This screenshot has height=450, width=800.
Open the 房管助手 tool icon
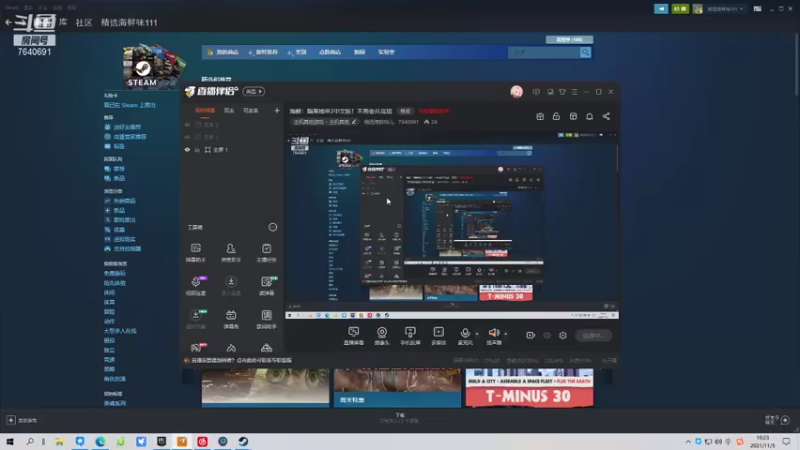click(x=231, y=253)
